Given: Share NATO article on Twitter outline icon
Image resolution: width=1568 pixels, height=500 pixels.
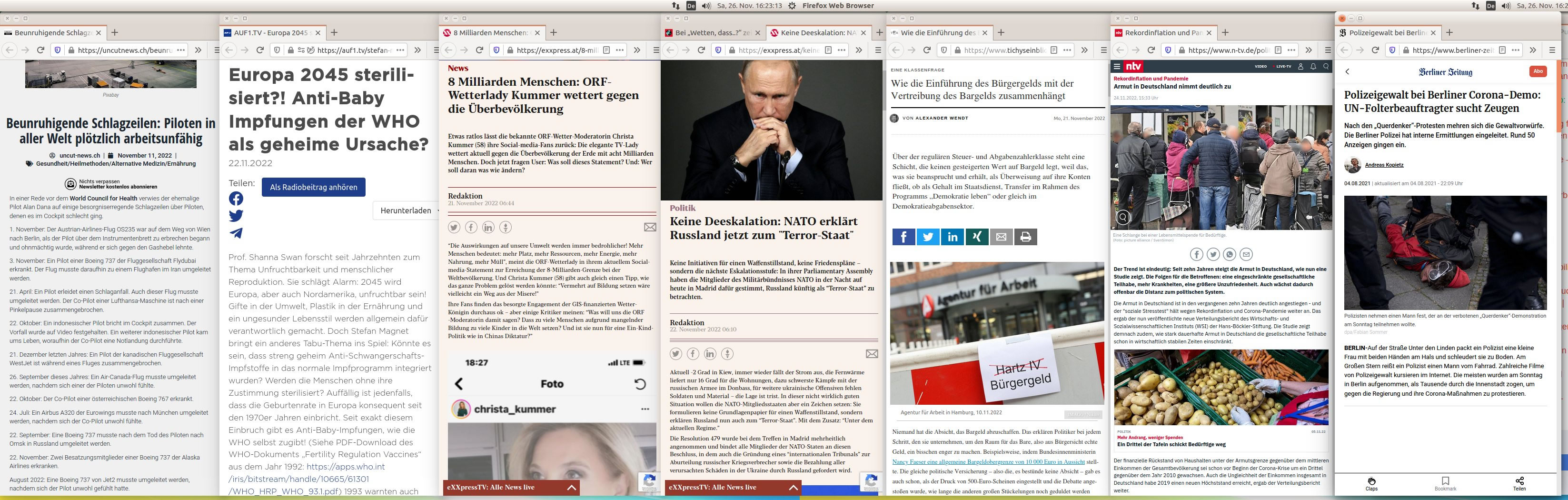Looking at the screenshot, I should [675, 354].
